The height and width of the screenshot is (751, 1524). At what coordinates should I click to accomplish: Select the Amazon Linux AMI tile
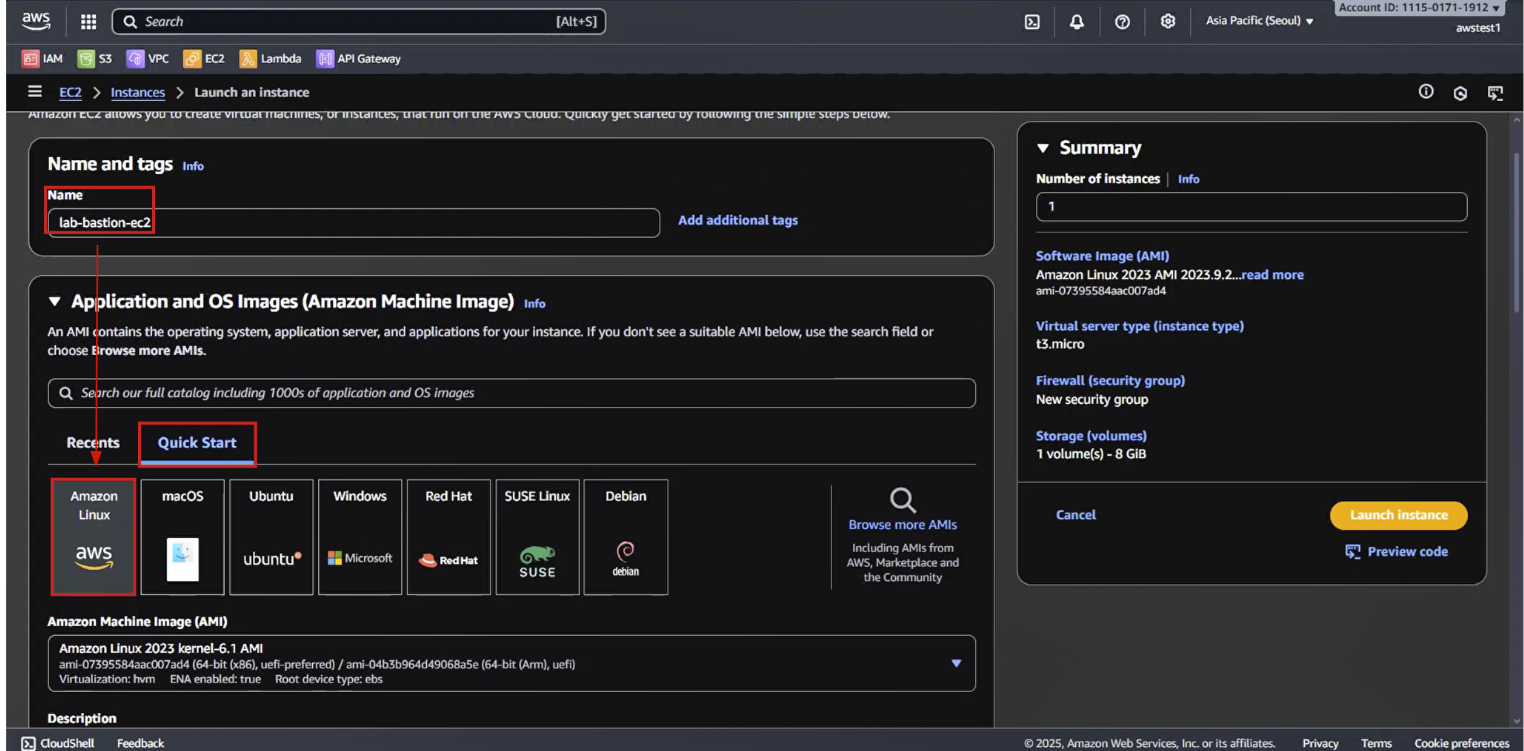coord(94,537)
